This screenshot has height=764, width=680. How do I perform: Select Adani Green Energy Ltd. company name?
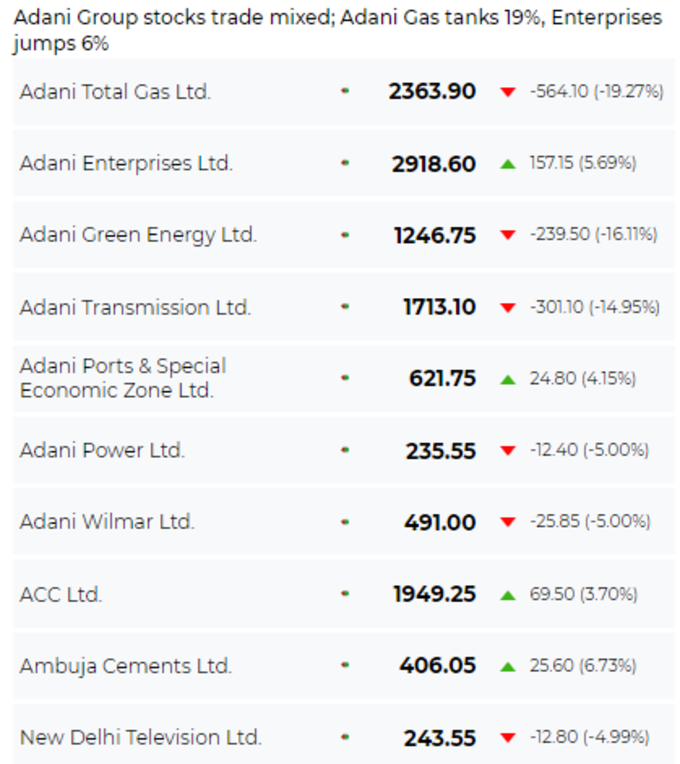click(x=138, y=235)
